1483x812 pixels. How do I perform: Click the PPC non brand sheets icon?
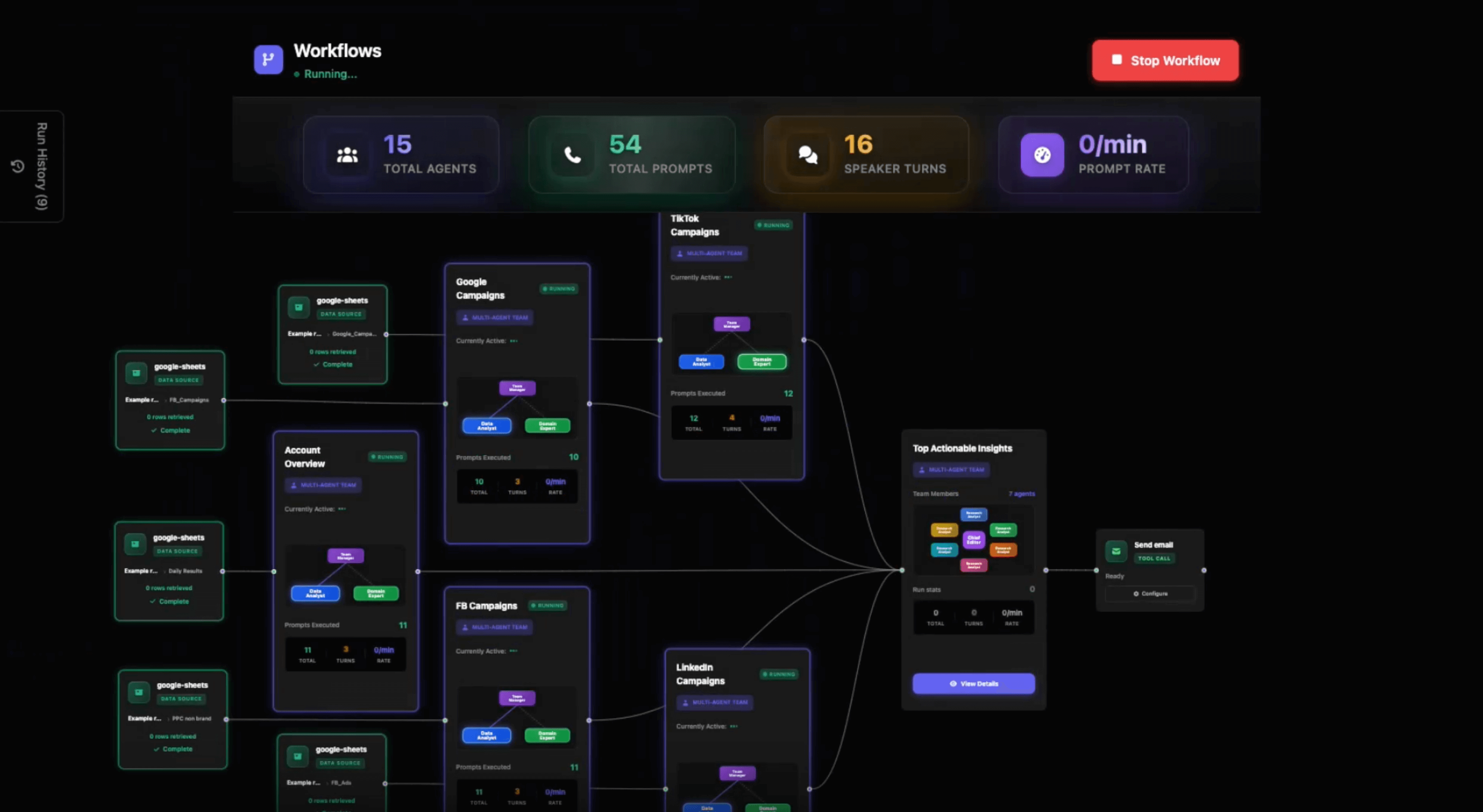pos(139,692)
